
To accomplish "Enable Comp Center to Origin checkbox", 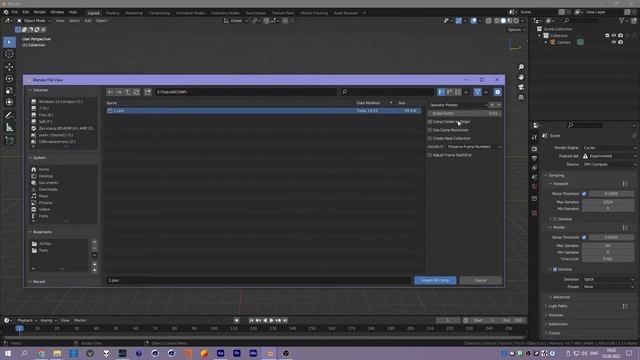I will (x=429, y=122).
